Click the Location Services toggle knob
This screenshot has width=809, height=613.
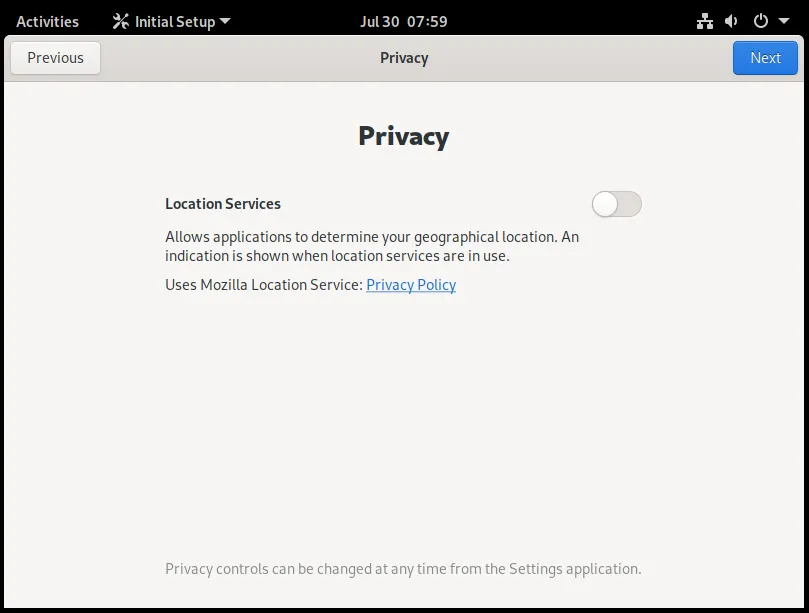(x=605, y=204)
